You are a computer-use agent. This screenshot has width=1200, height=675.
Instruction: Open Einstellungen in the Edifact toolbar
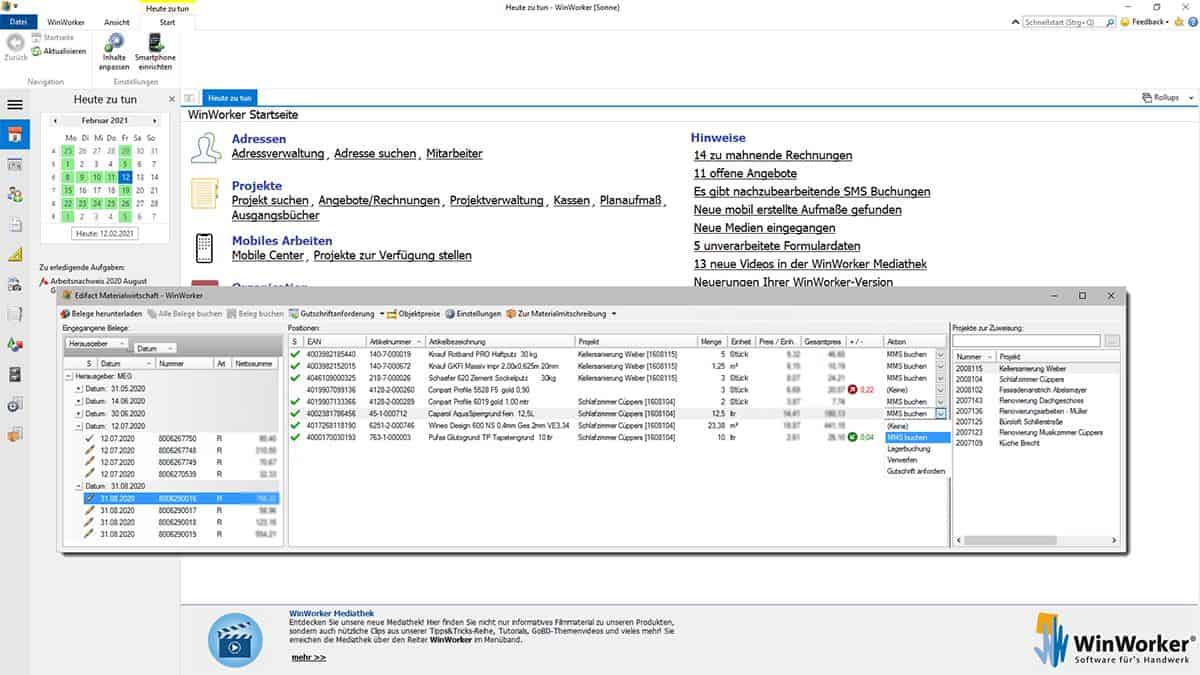[473, 314]
